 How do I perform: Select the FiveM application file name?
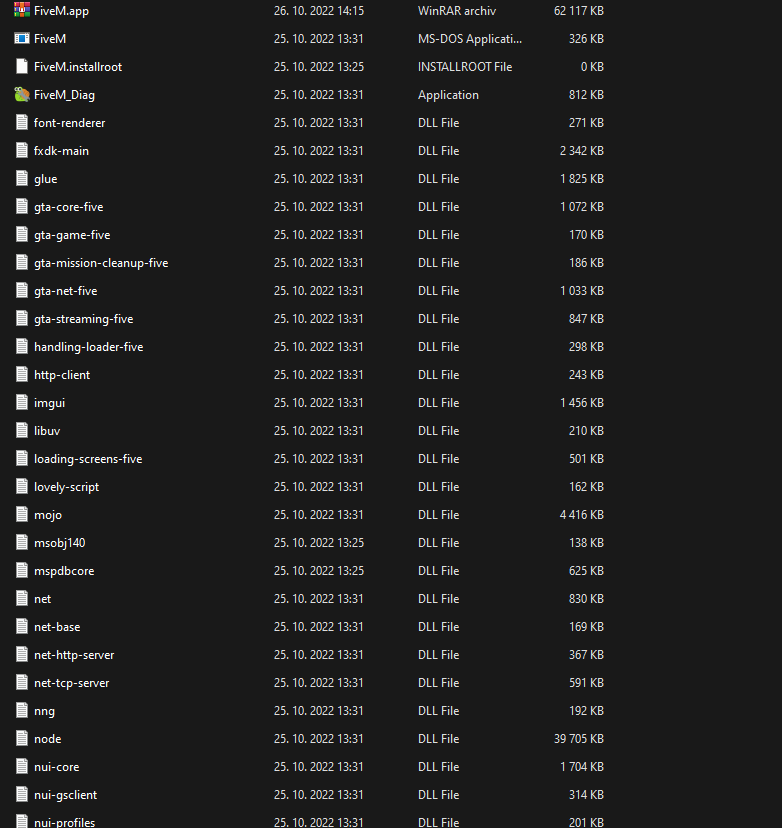point(50,39)
